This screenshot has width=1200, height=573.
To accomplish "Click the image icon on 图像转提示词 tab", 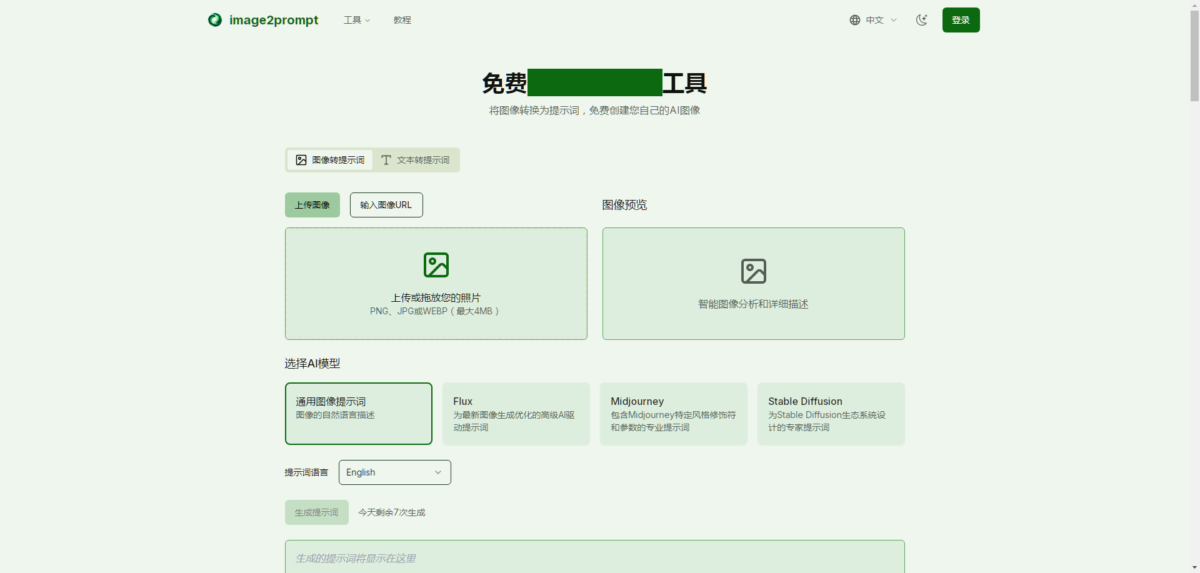I will (x=301, y=160).
